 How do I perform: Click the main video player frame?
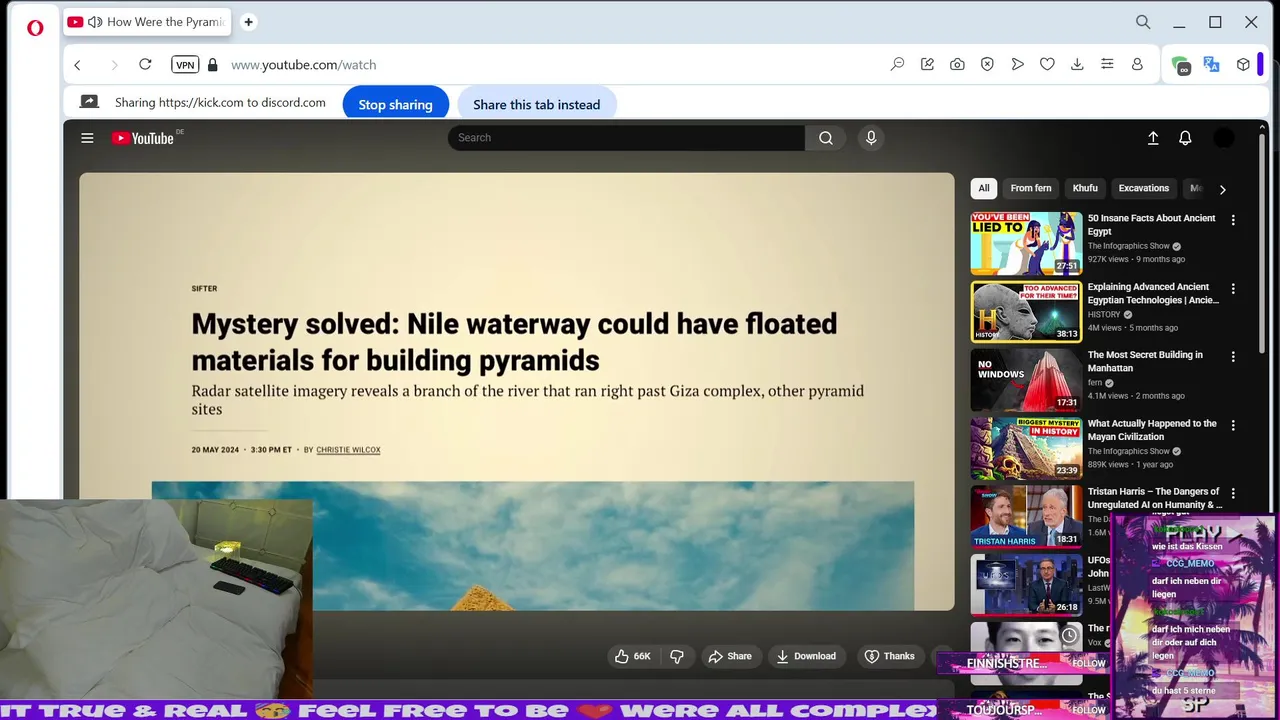point(517,391)
